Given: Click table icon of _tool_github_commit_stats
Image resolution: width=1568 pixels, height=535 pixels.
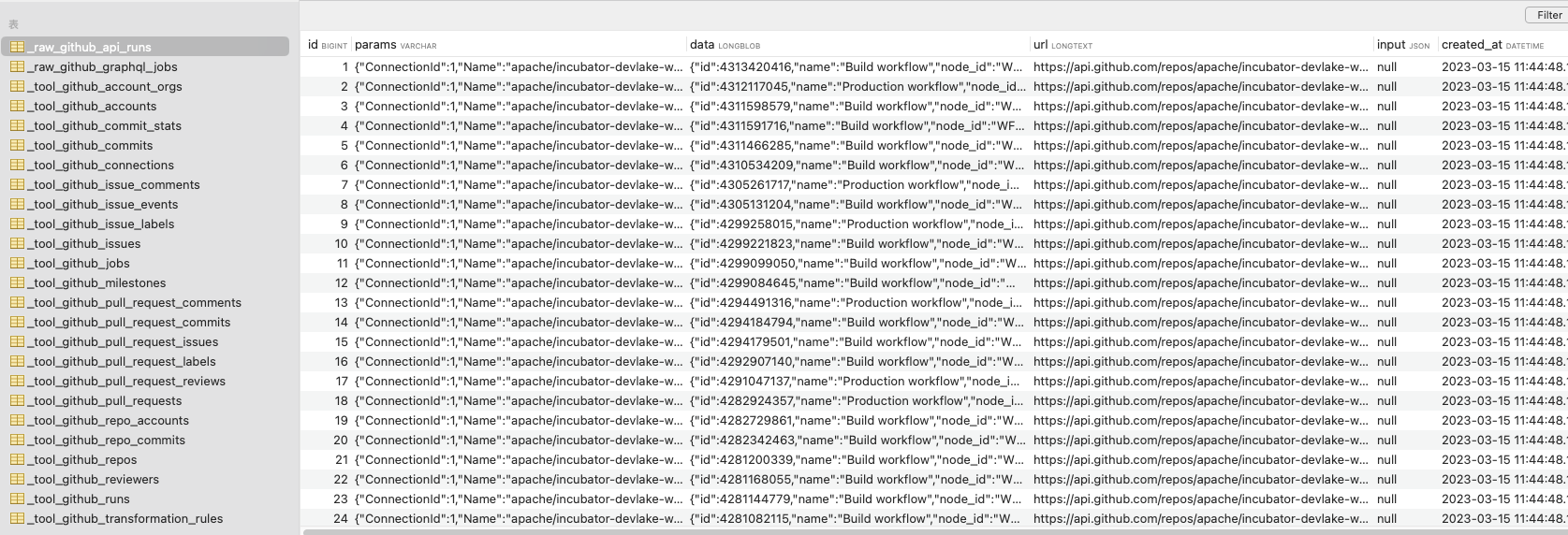Looking at the screenshot, I should [17, 125].
